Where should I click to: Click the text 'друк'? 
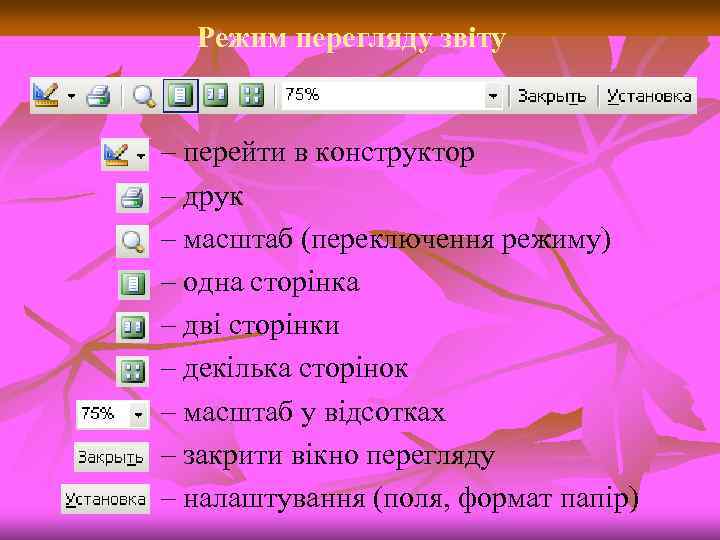[x=213, y=197]
